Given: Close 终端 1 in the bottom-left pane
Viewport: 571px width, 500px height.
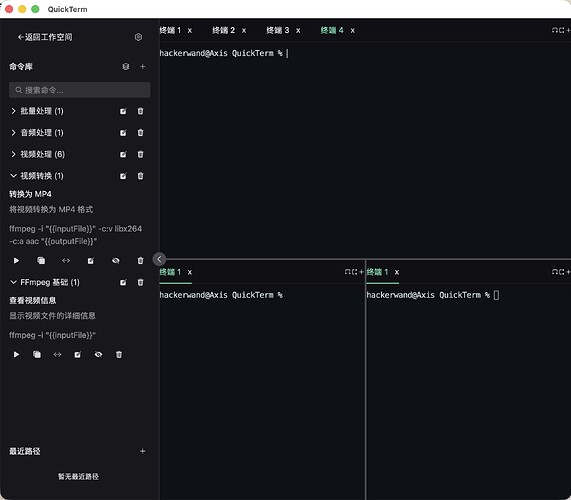Looking at the screenshot, I should click(190, 272).
